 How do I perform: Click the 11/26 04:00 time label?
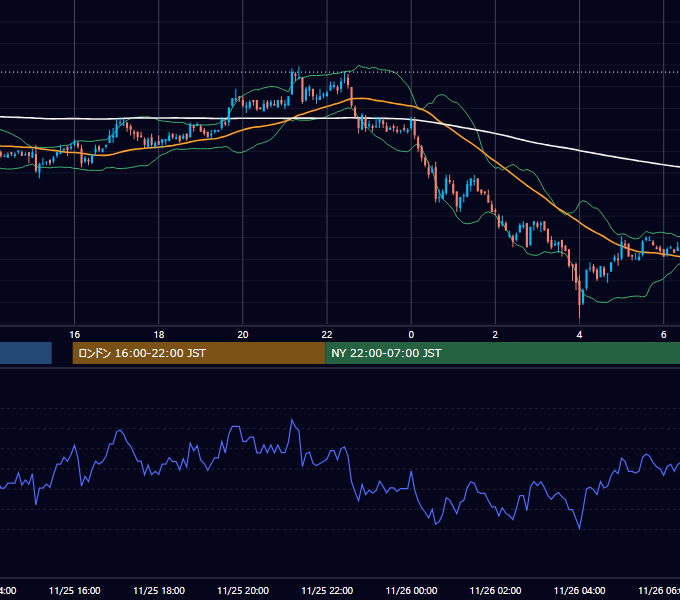click(x=579, y=590)
